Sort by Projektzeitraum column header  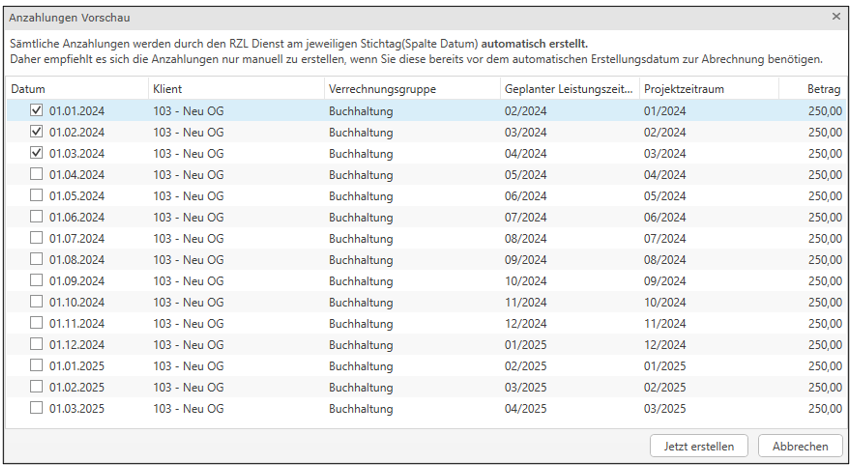coord(706,89)
